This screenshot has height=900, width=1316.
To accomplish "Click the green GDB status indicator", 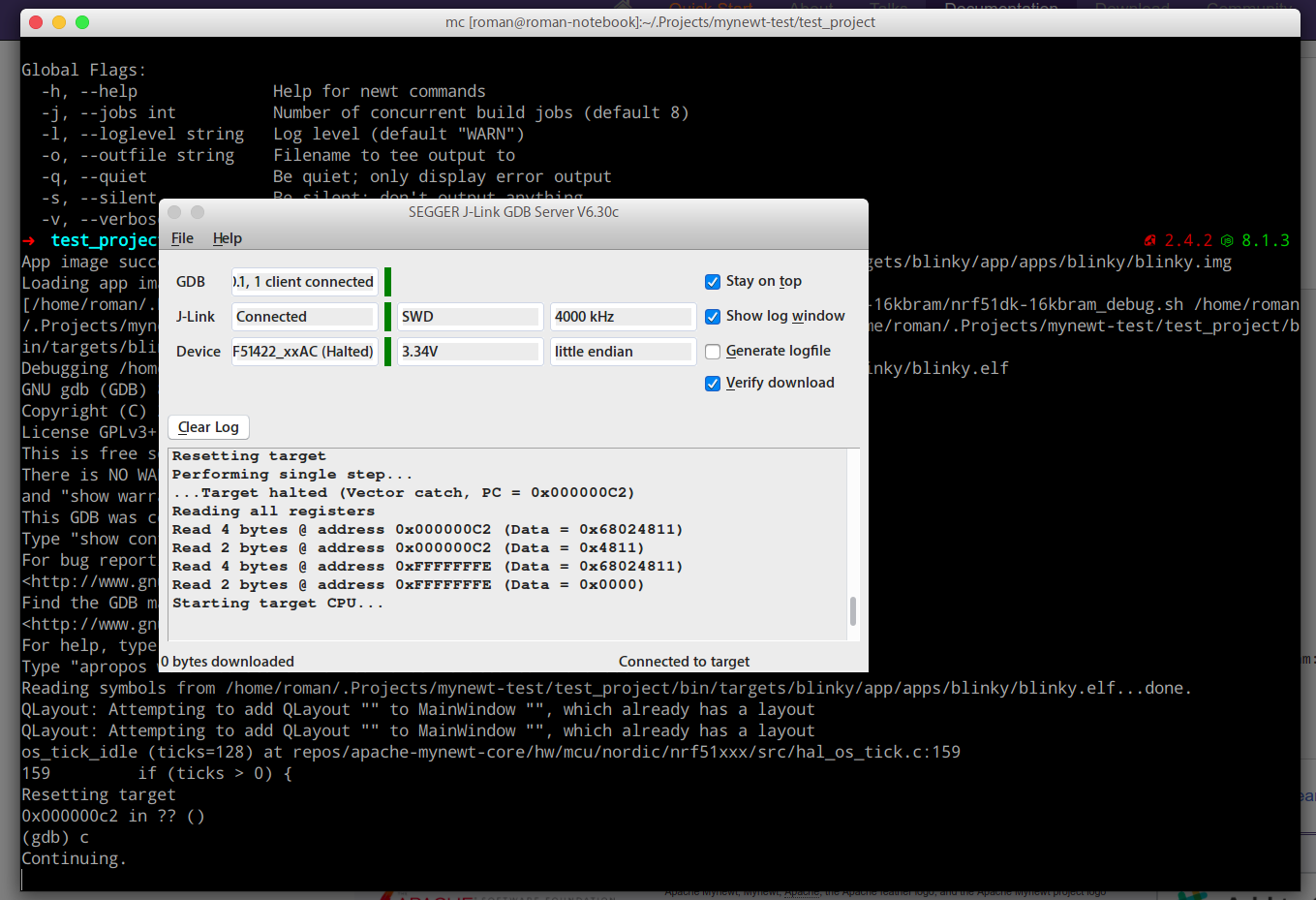I will (387, 282).
